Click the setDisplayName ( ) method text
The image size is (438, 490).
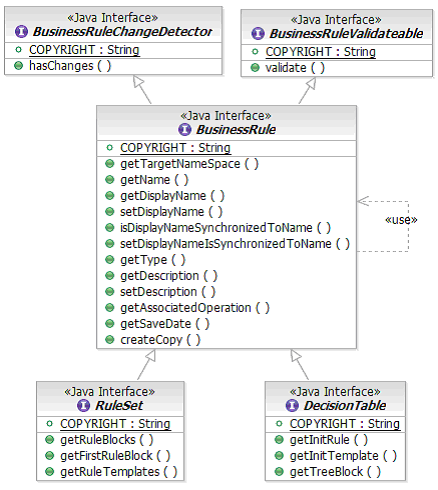(171, 212)
